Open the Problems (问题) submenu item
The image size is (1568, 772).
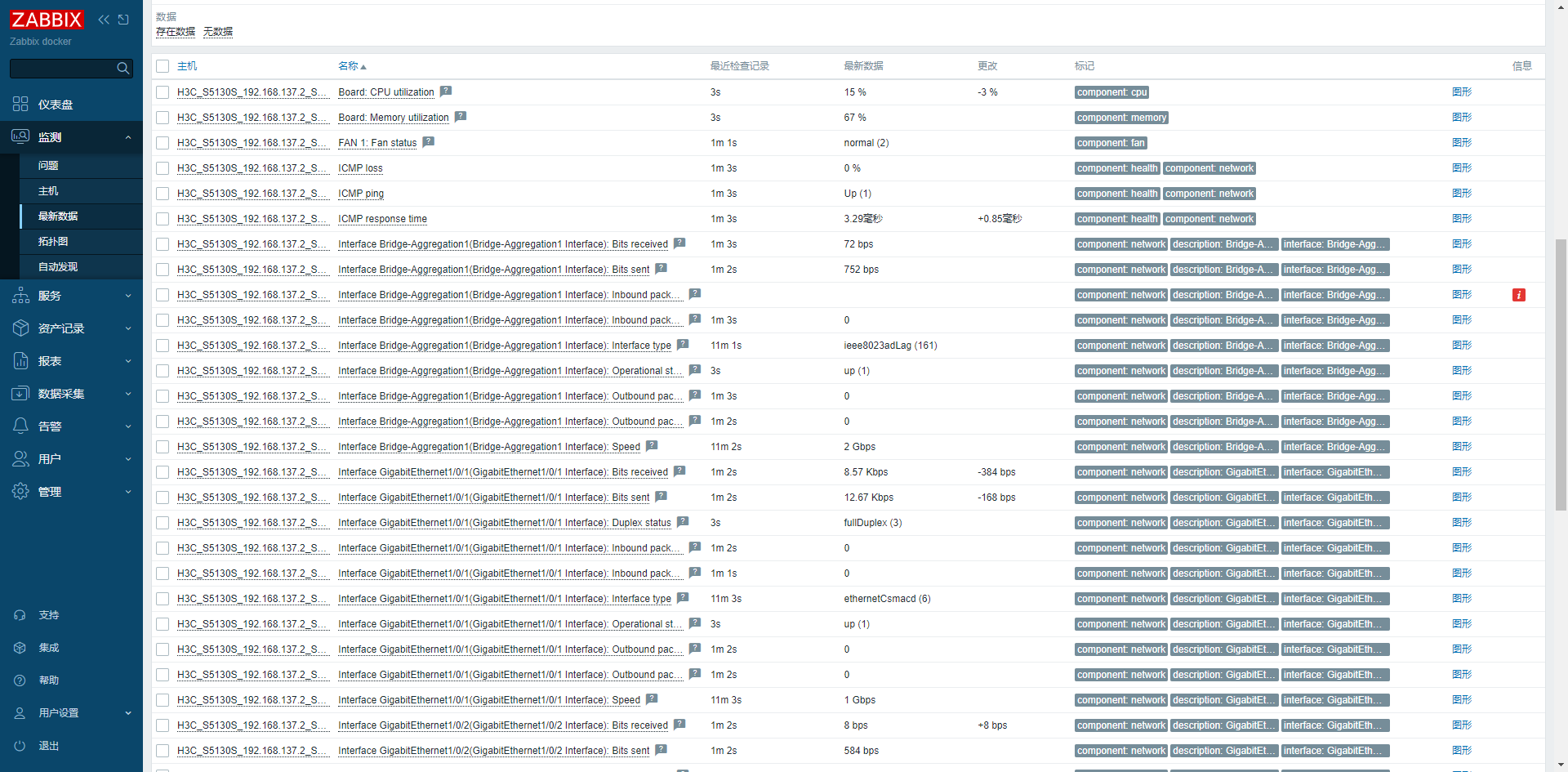[x=81, y=165]
